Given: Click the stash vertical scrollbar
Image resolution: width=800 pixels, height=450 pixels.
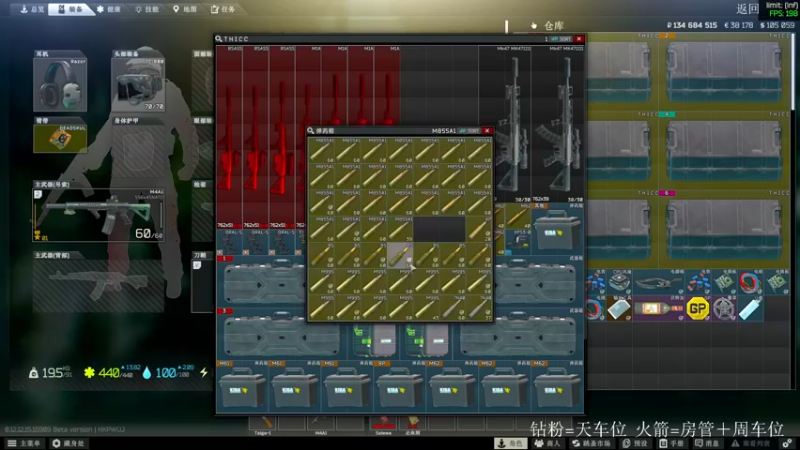Looking at the screenshot, I should click(793, 71).
